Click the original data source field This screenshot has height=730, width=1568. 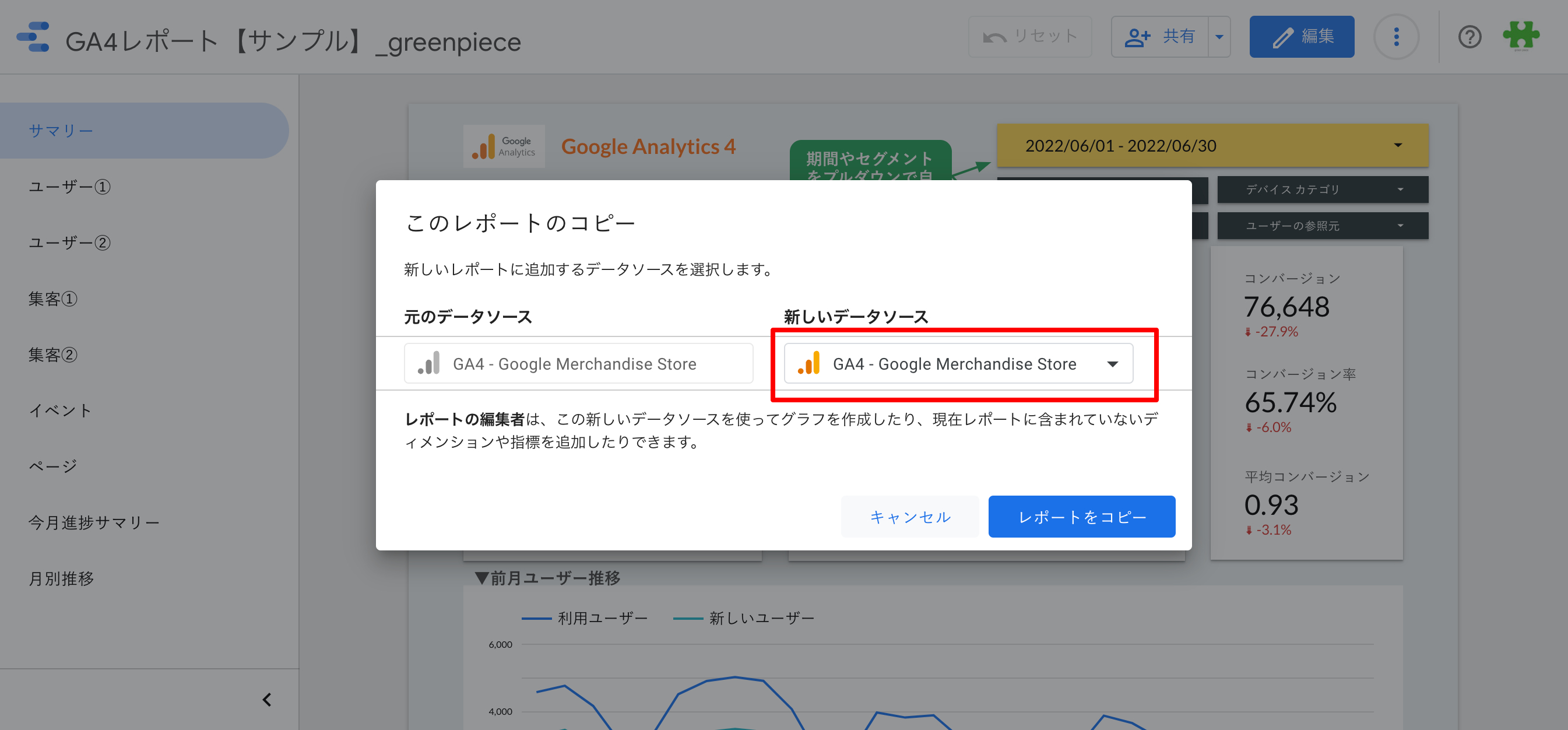(x=578, y=364)
